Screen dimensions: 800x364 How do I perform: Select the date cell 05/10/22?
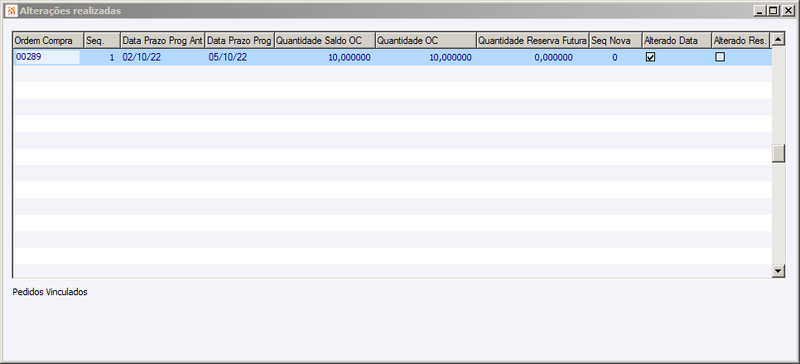pyautogui.click(x=240, y=57)
